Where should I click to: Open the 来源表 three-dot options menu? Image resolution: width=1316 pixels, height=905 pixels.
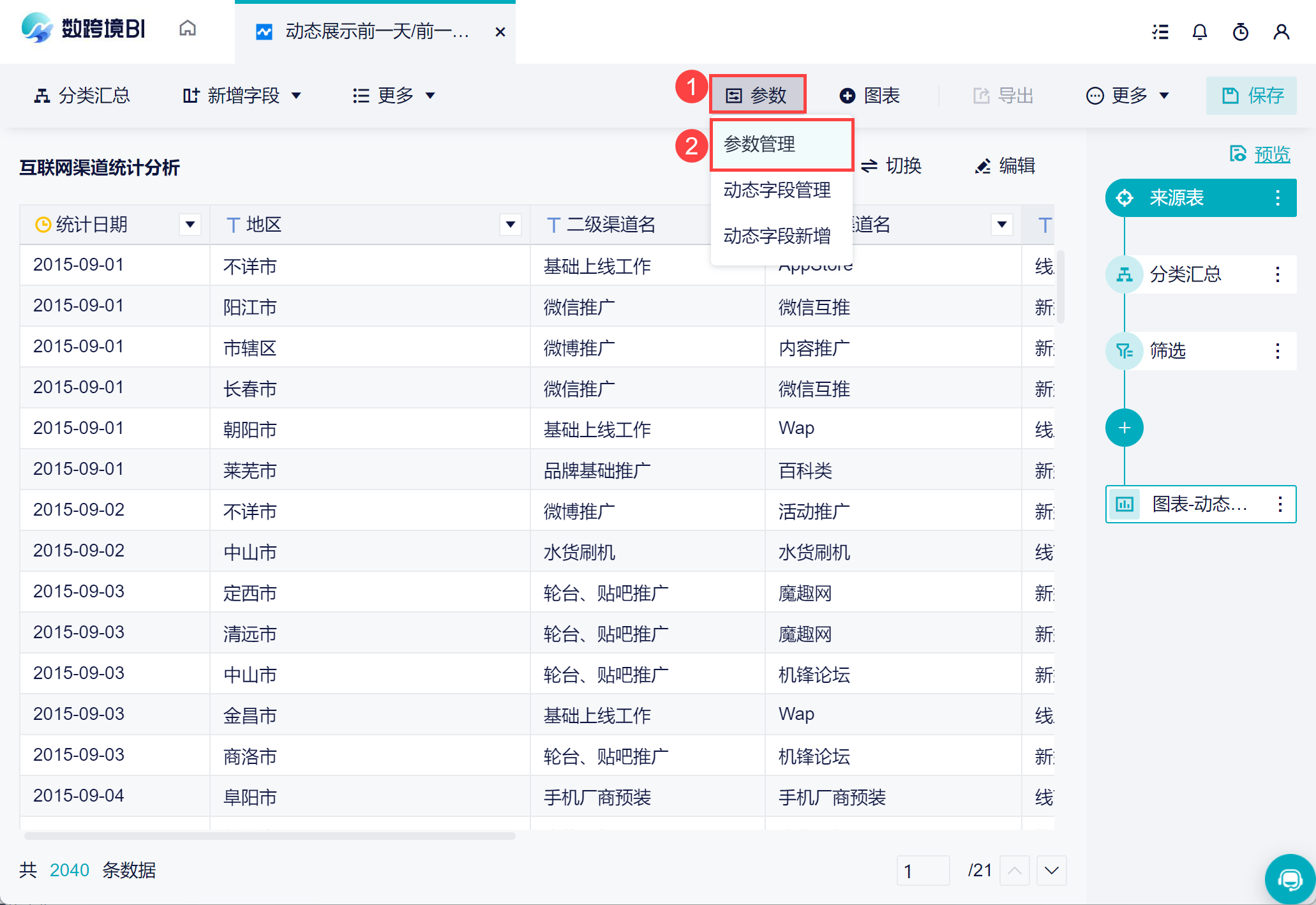pyautogui.click(x=1277, y=198)
